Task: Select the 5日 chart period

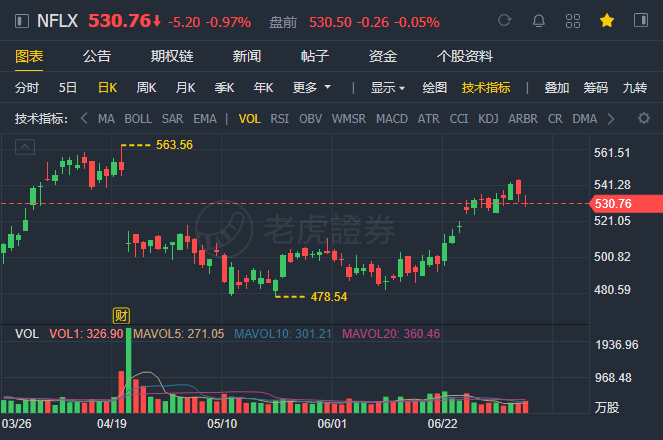Action: click(68, 88)
